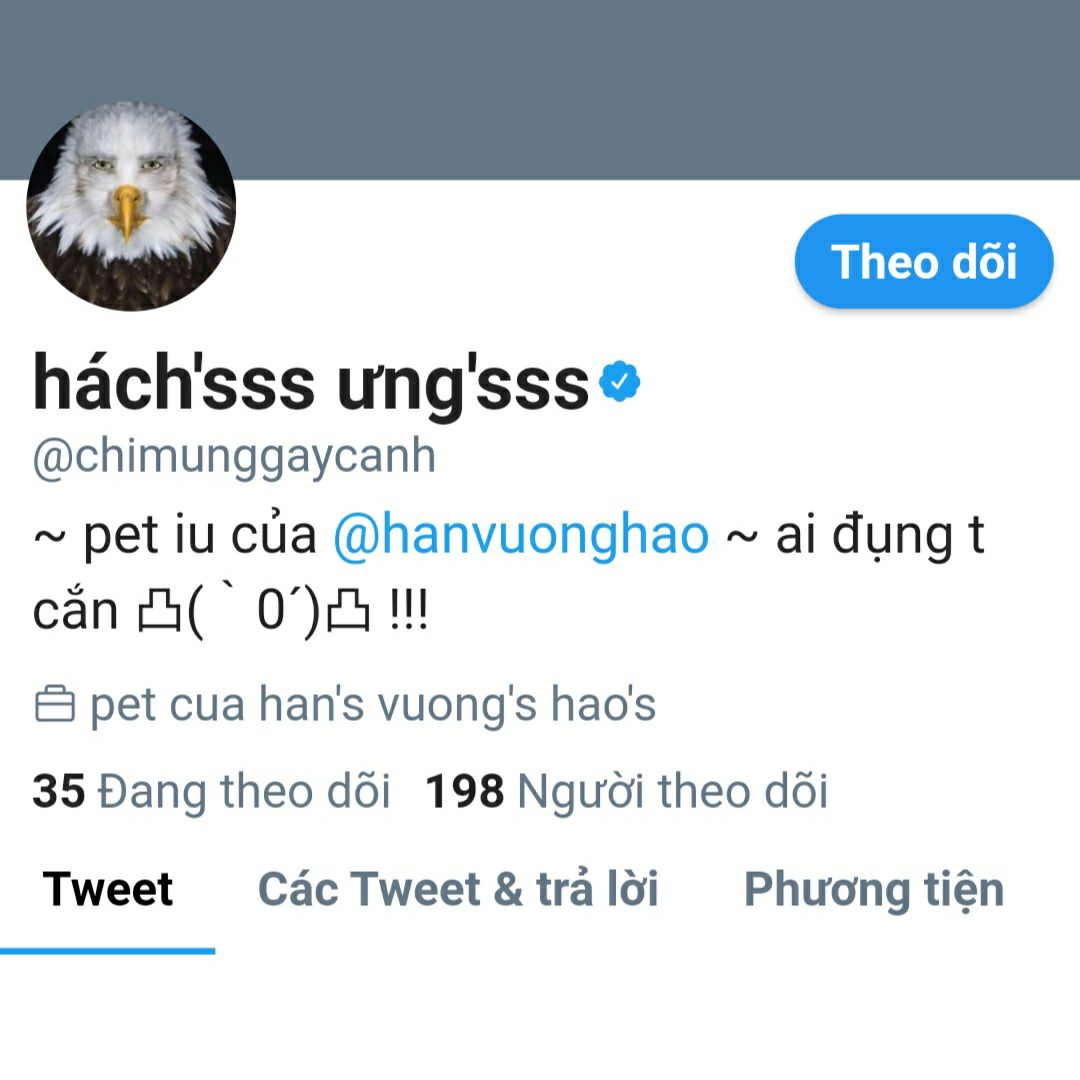Image resolution: width=1080 pixels, height=1080 pixels.
Task: Switch to the Tweet tab
Action: coord(107,889)
